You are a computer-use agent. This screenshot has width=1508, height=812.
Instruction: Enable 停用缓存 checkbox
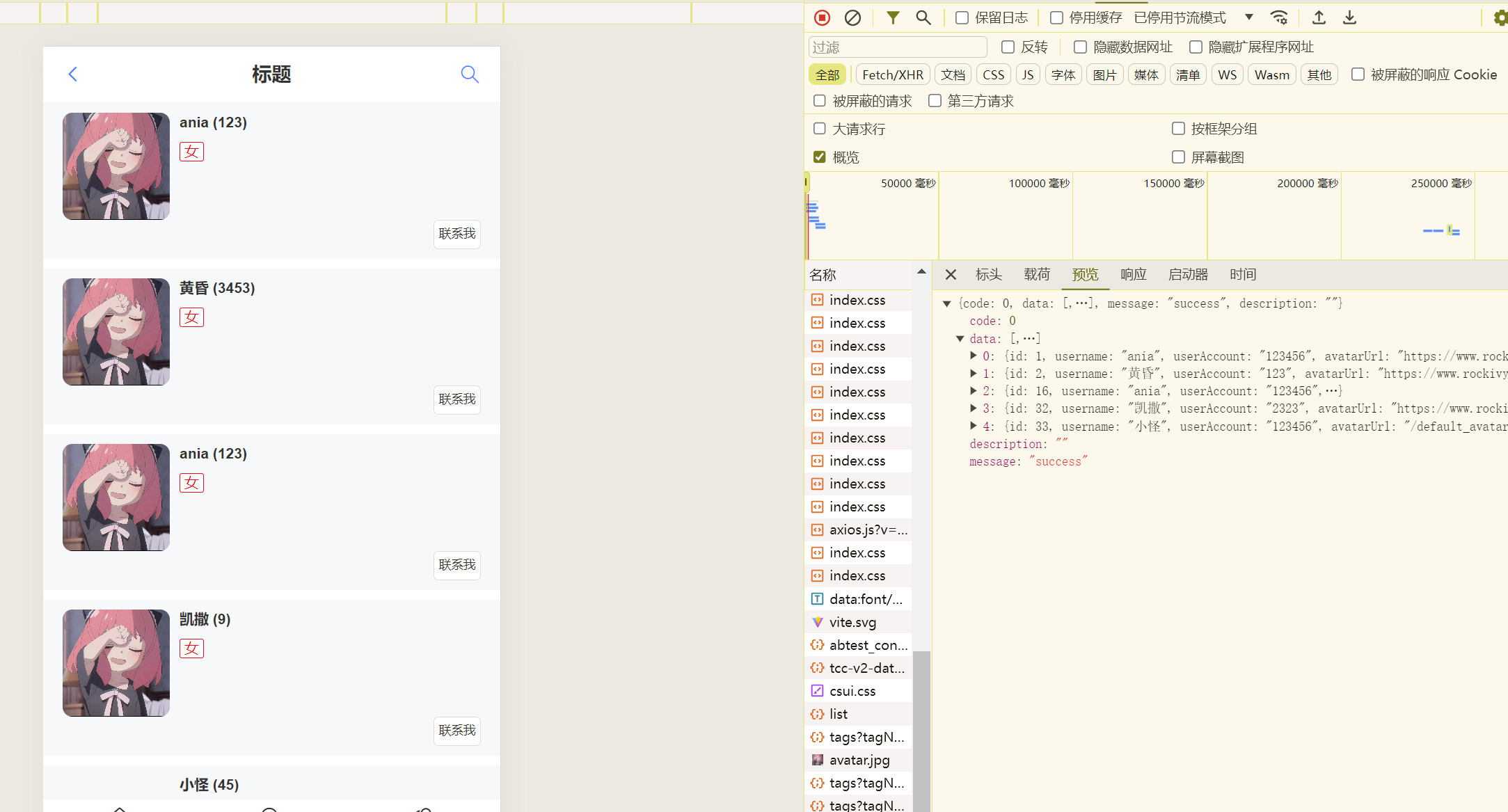1056,18
